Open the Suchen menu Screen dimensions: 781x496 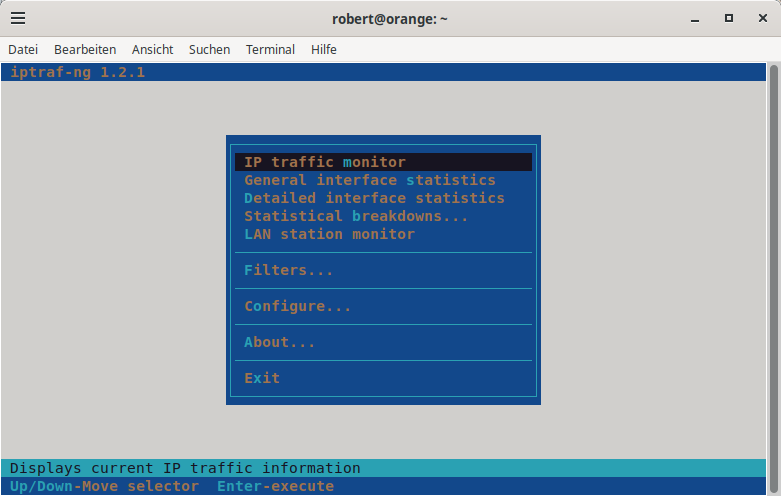click(209, 49)
